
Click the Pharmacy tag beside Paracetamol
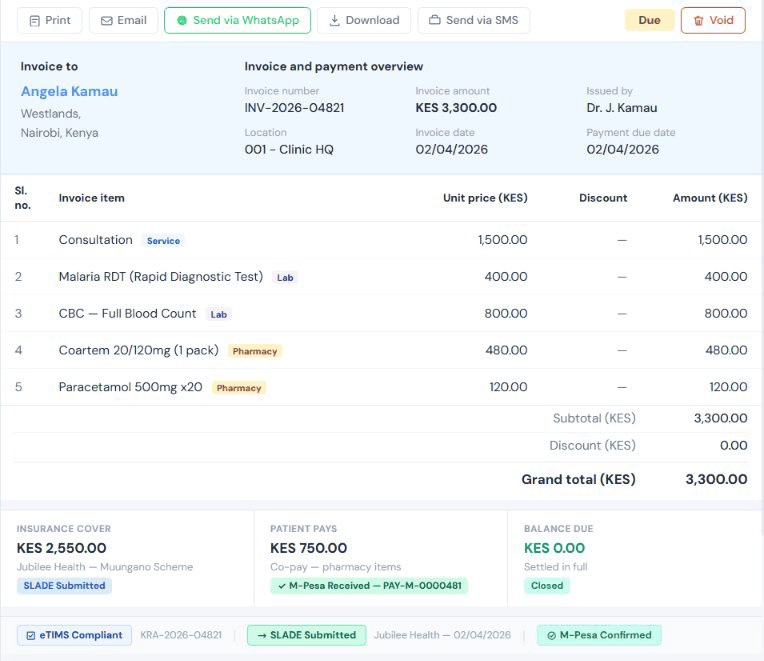coord(239,388)
